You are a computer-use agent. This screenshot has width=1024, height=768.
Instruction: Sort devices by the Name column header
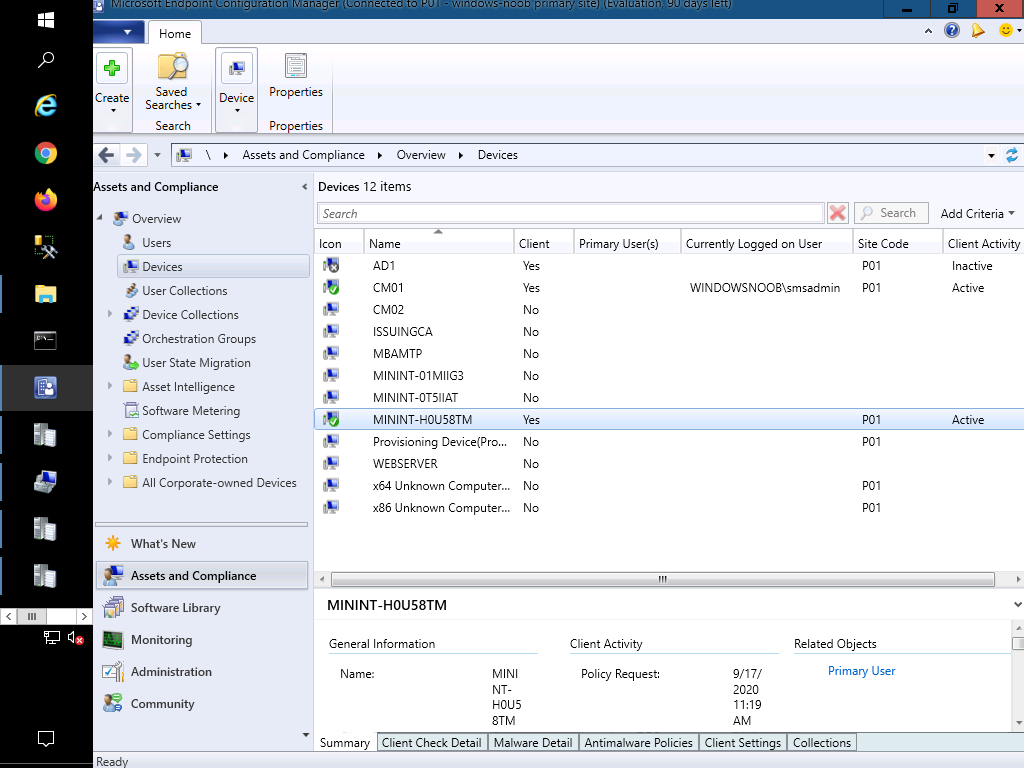(x=439, y=243)
